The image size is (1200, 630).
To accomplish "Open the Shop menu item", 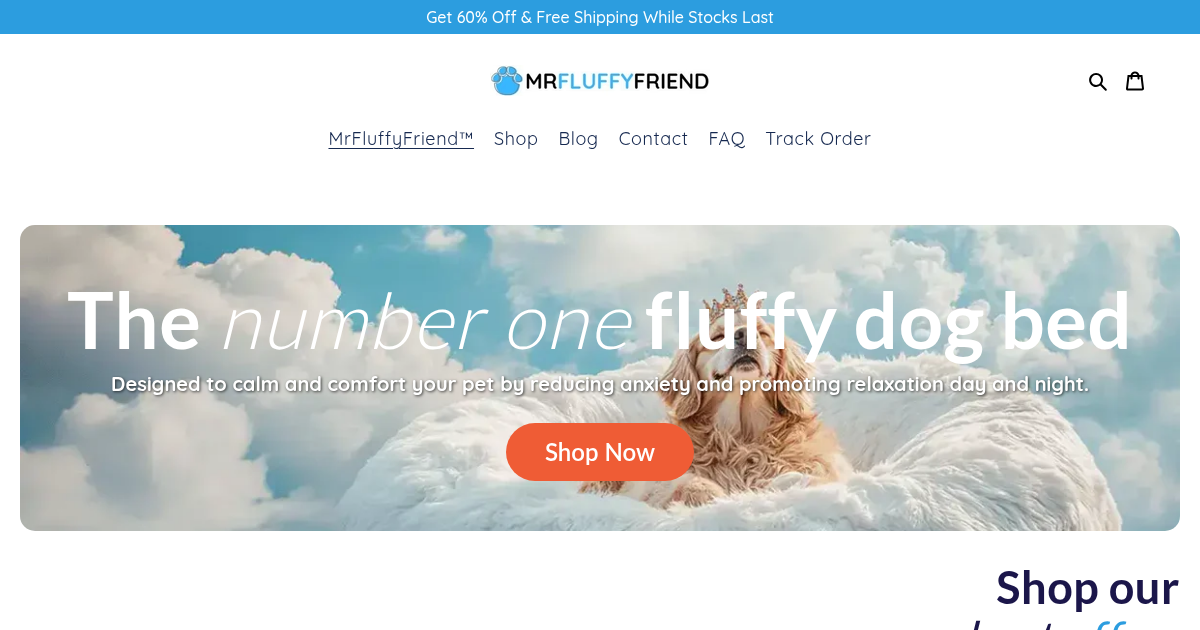I will (x=516, y=139).
